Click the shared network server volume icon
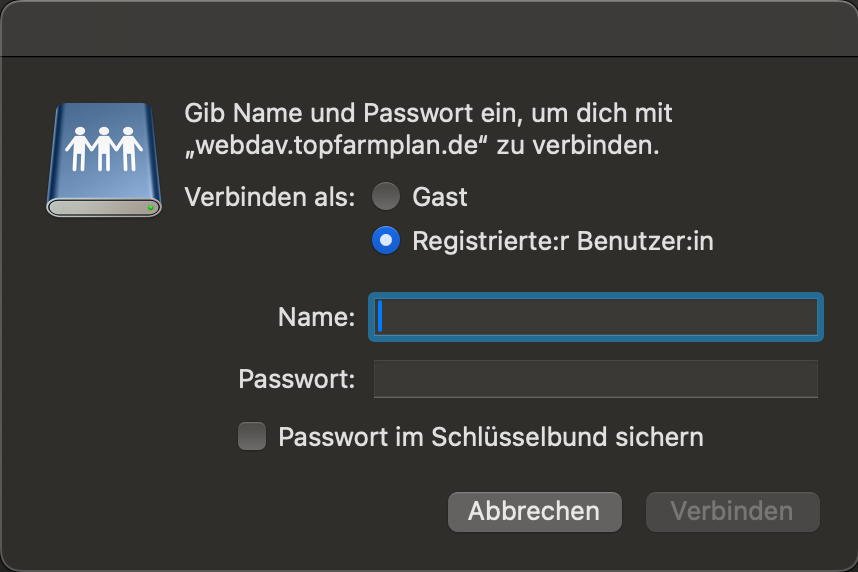Viewport: 858px width, 572px height. click(x=104, y=160)
